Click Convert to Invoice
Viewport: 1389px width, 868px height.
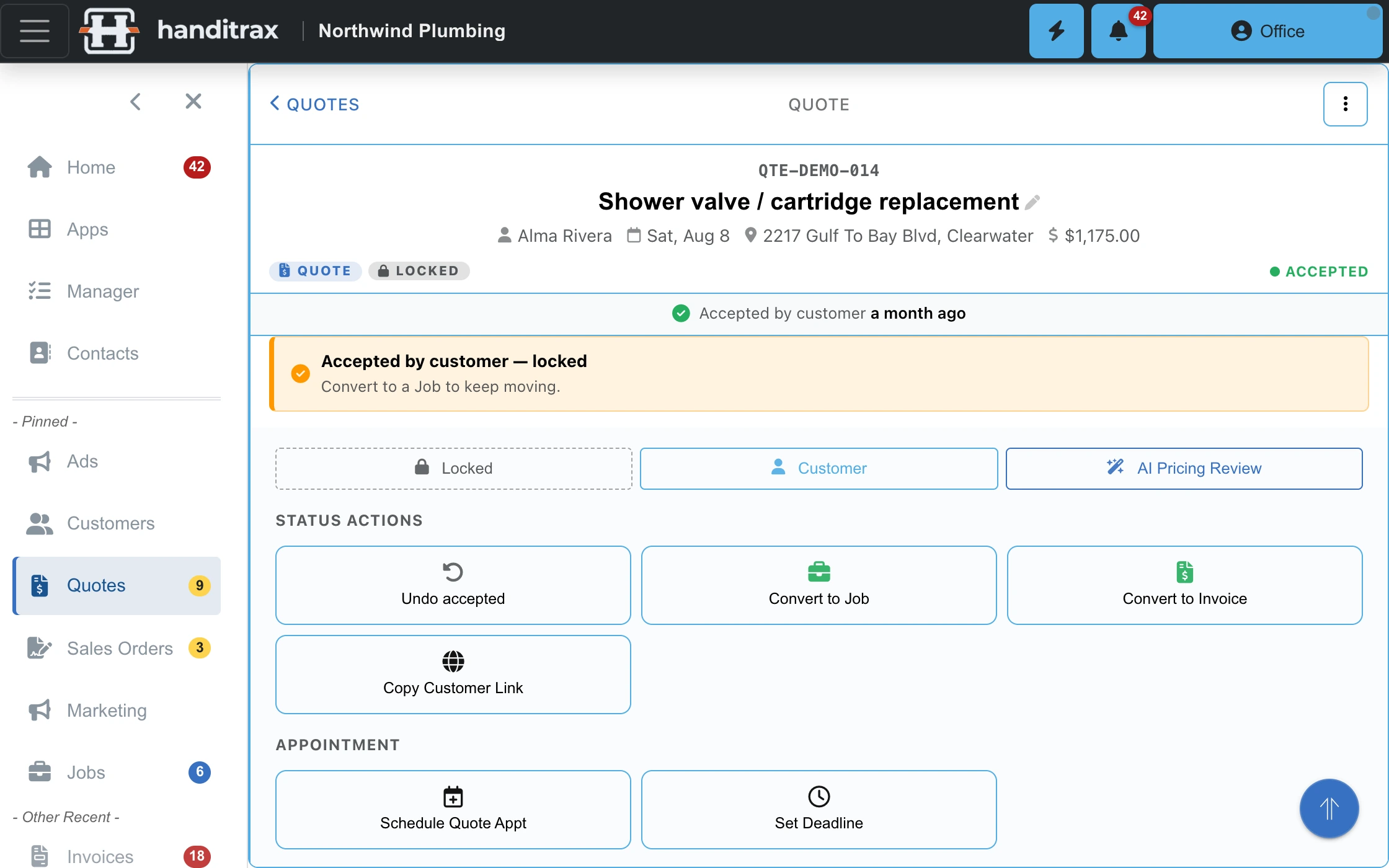(x=1184, y=585)
